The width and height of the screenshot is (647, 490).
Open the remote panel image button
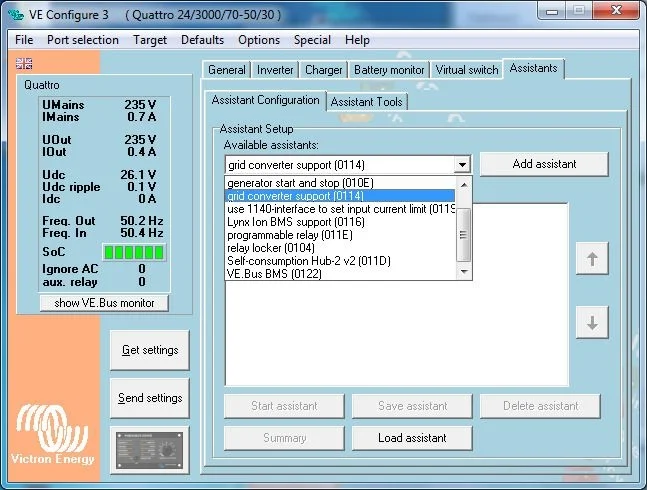click(x=150, y=450)
